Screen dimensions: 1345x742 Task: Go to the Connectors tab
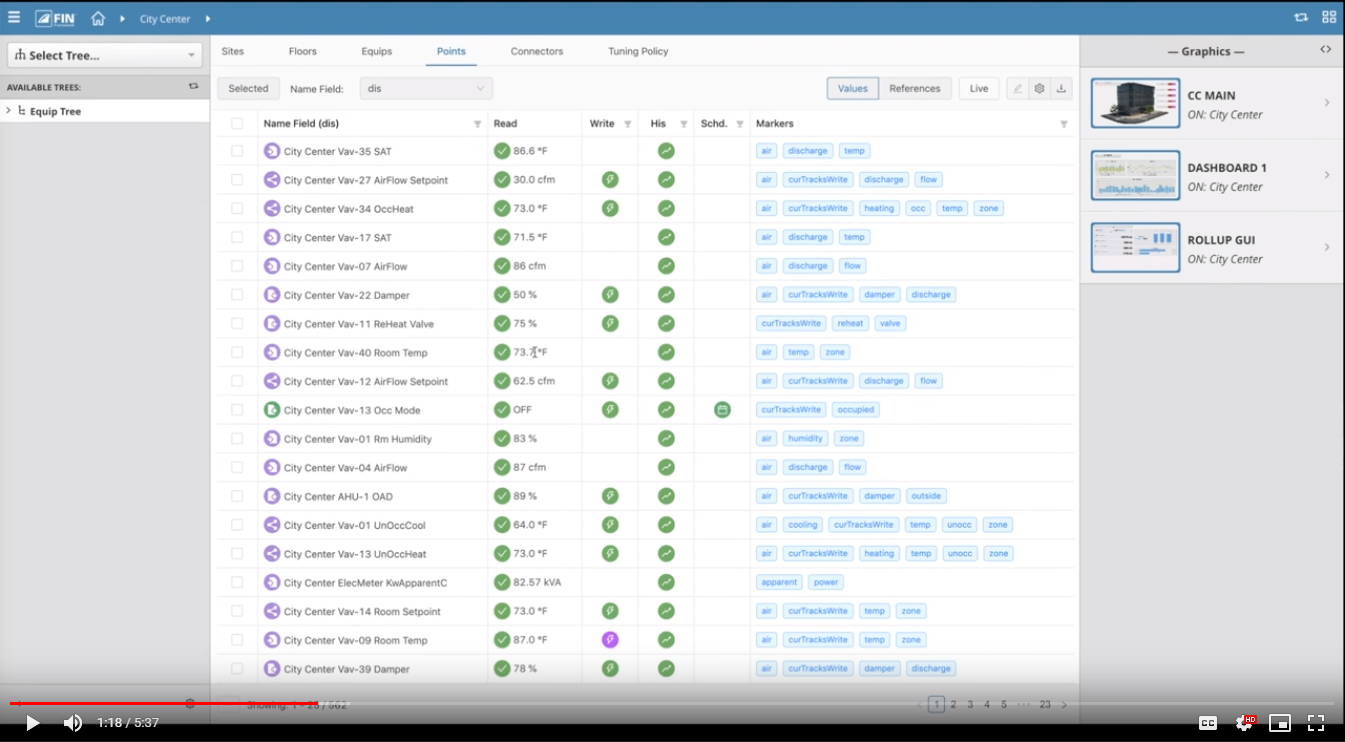click(537, 51)
